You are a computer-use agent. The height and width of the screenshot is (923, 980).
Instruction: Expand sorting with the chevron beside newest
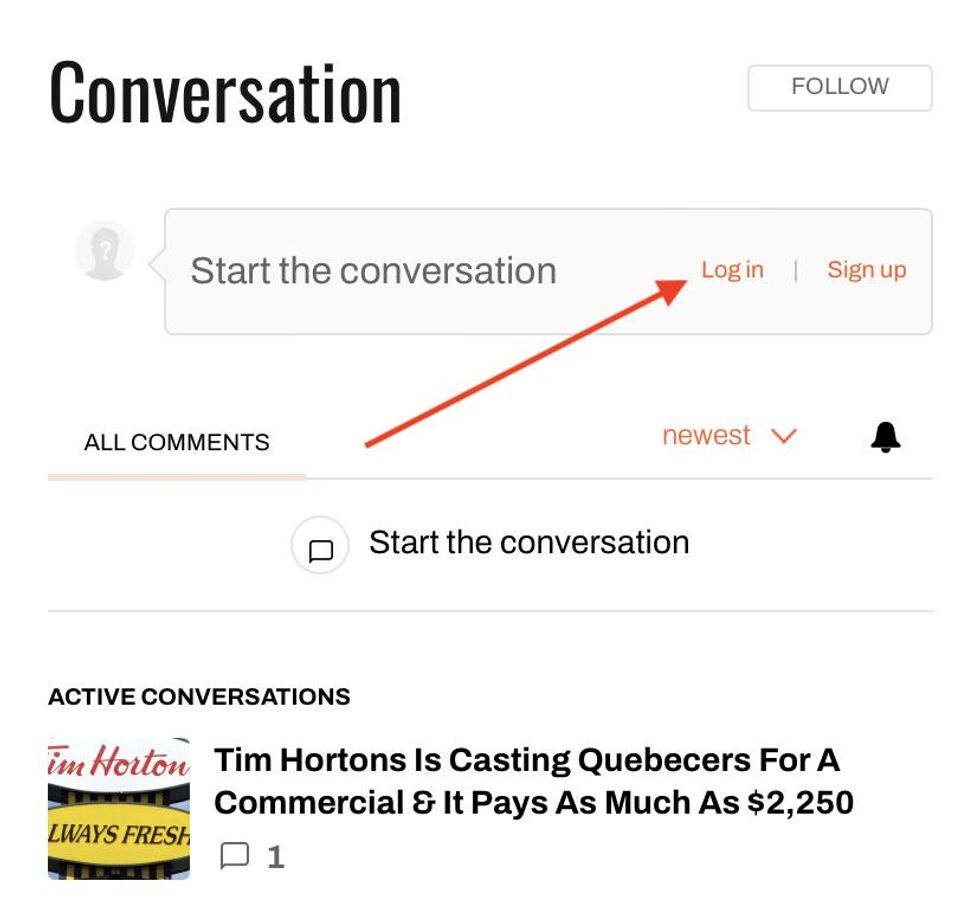[784, 437]
